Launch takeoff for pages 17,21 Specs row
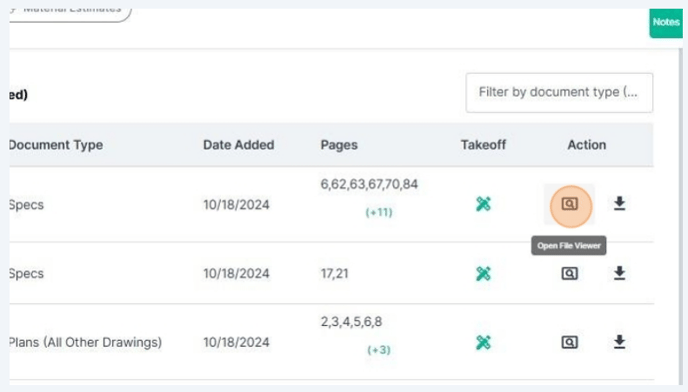The image size is (688, 392). coord(483,273)
